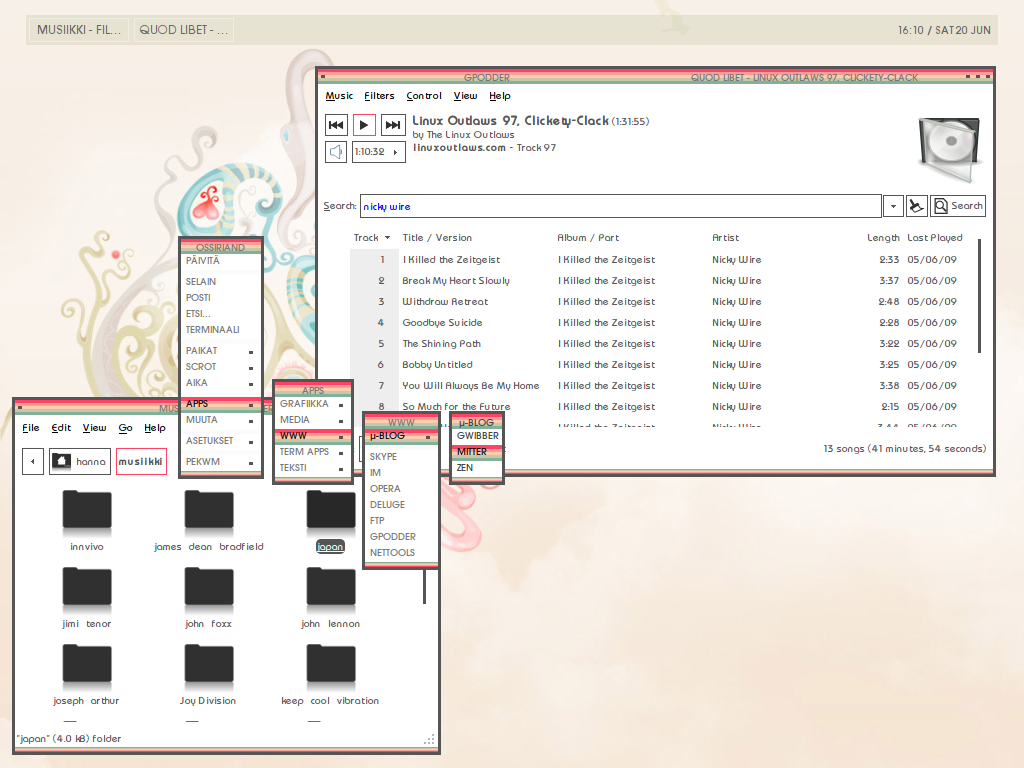Open the 1:10:32 seek position dropdown

379,152
